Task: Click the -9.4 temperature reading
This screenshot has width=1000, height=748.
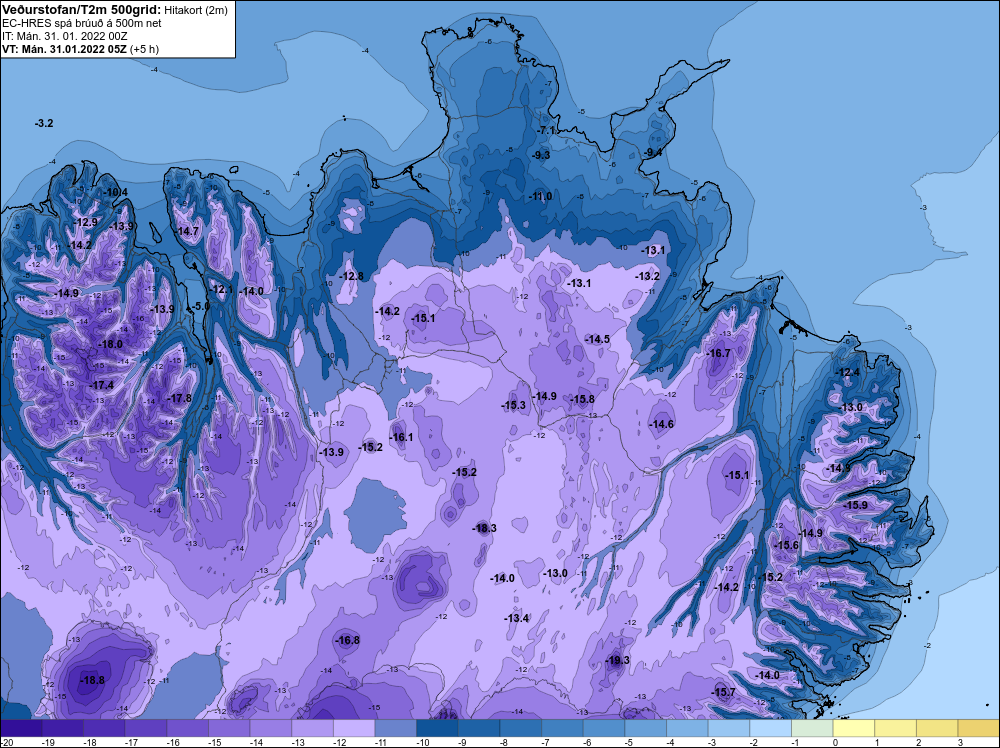Action: [x=652, y=152]
